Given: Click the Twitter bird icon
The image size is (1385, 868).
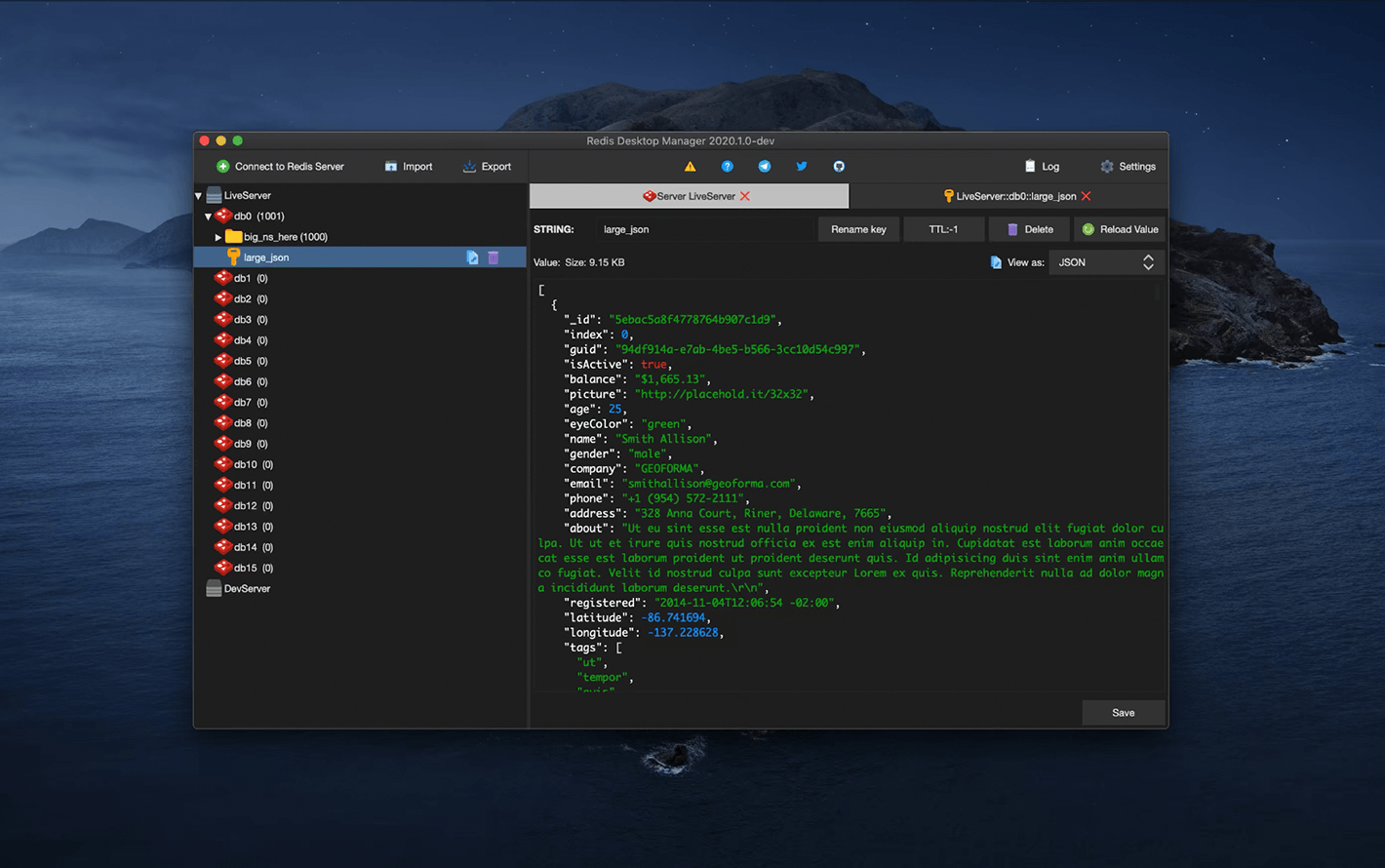Looking at the screenshot, I should coord(801,167).
